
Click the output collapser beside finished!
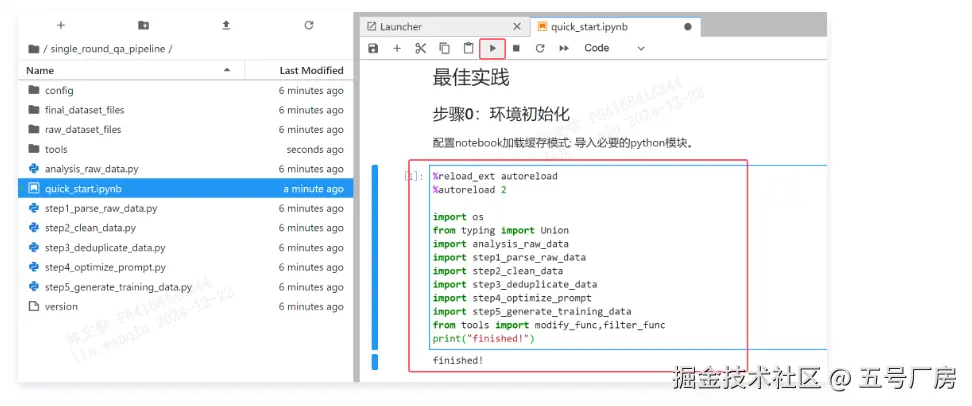(374, 362)
